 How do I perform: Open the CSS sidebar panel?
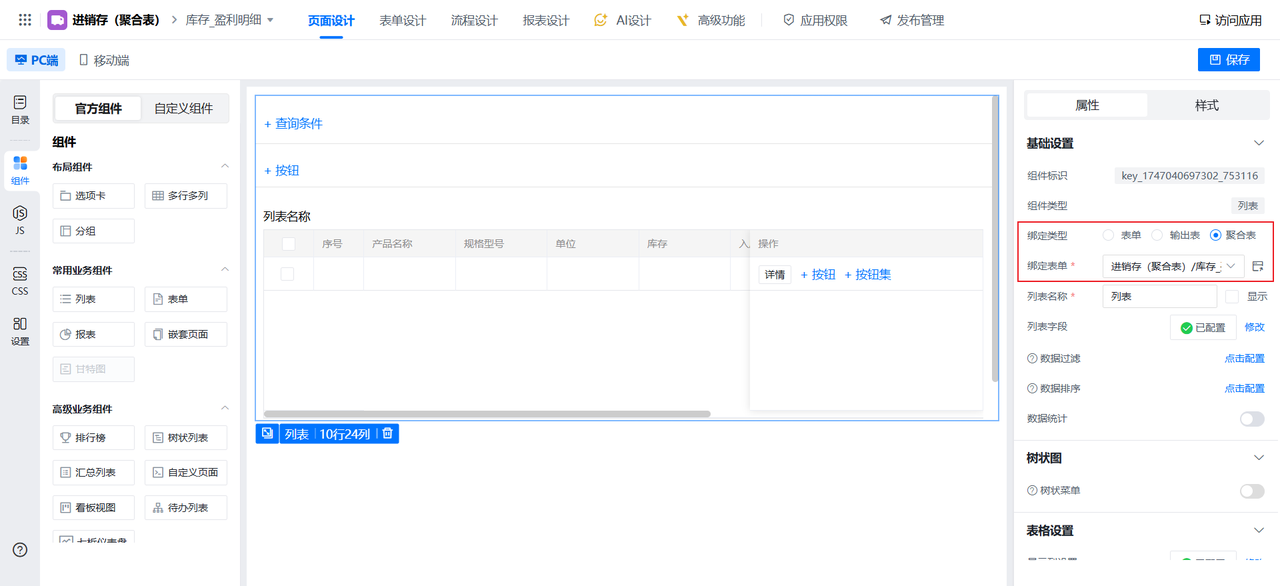click(20, 281)
